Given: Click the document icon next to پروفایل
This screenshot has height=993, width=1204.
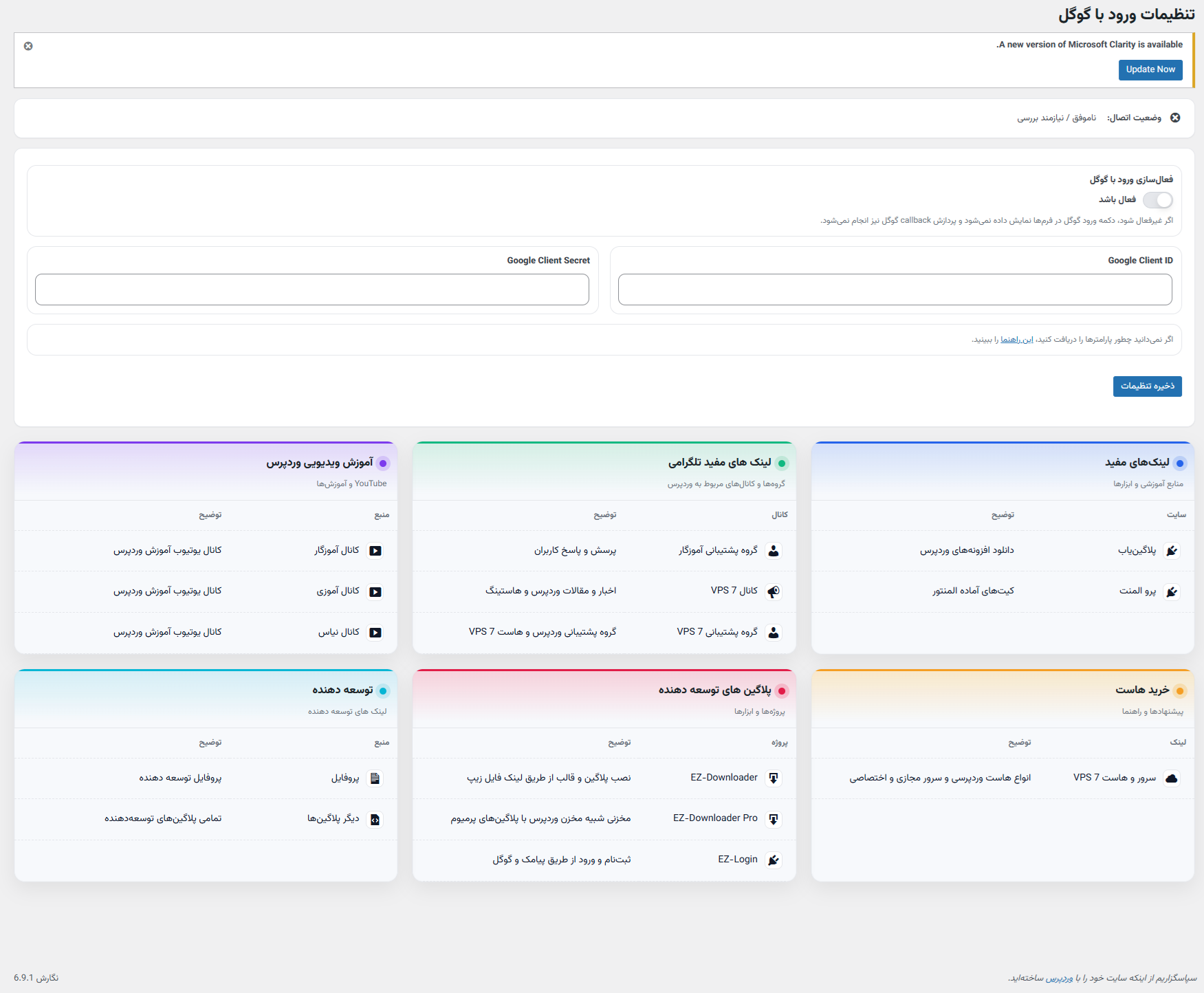Looking at the screenshot, I should (375, 778).
